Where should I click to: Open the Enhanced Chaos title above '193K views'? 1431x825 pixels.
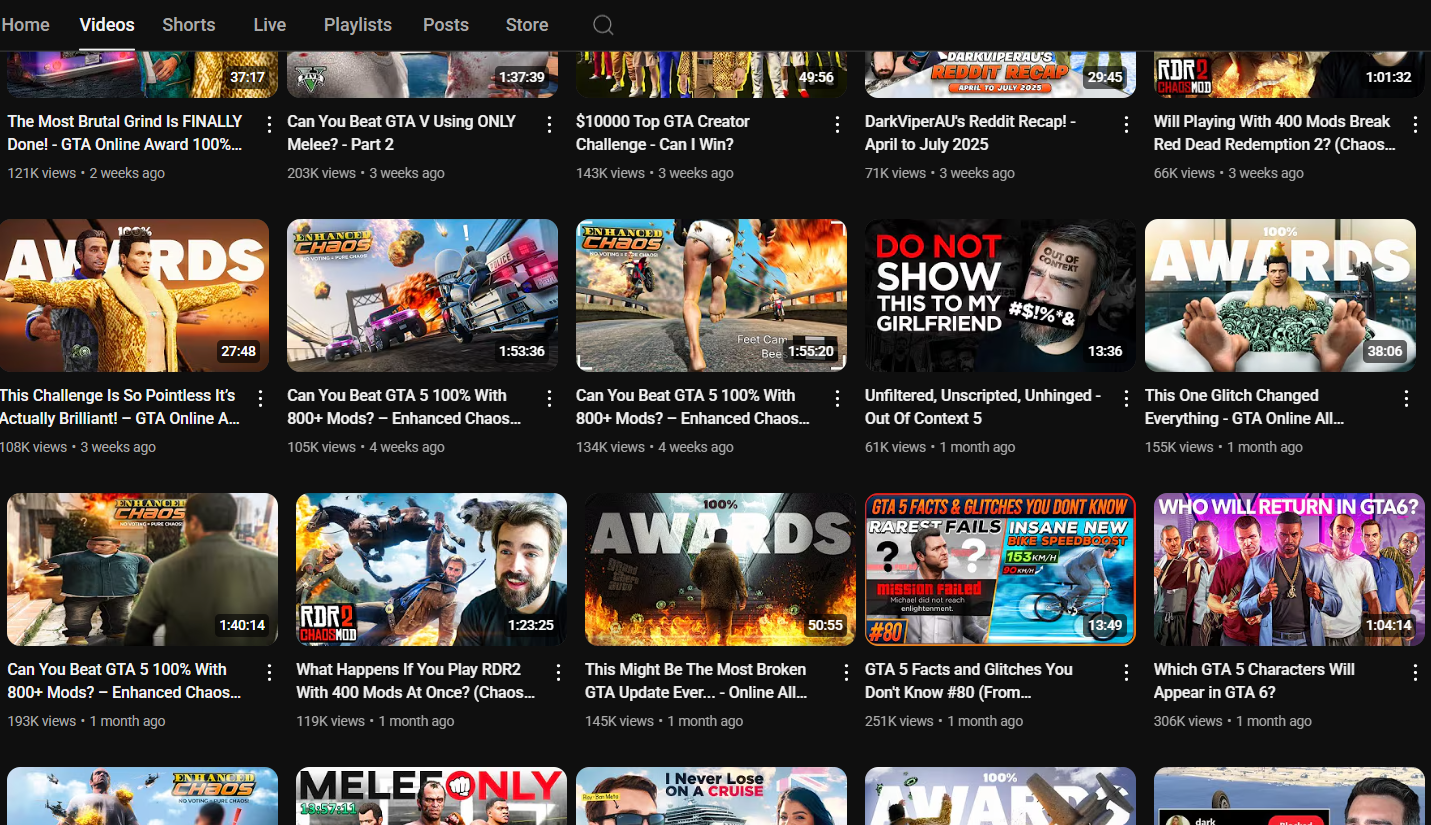125,681
